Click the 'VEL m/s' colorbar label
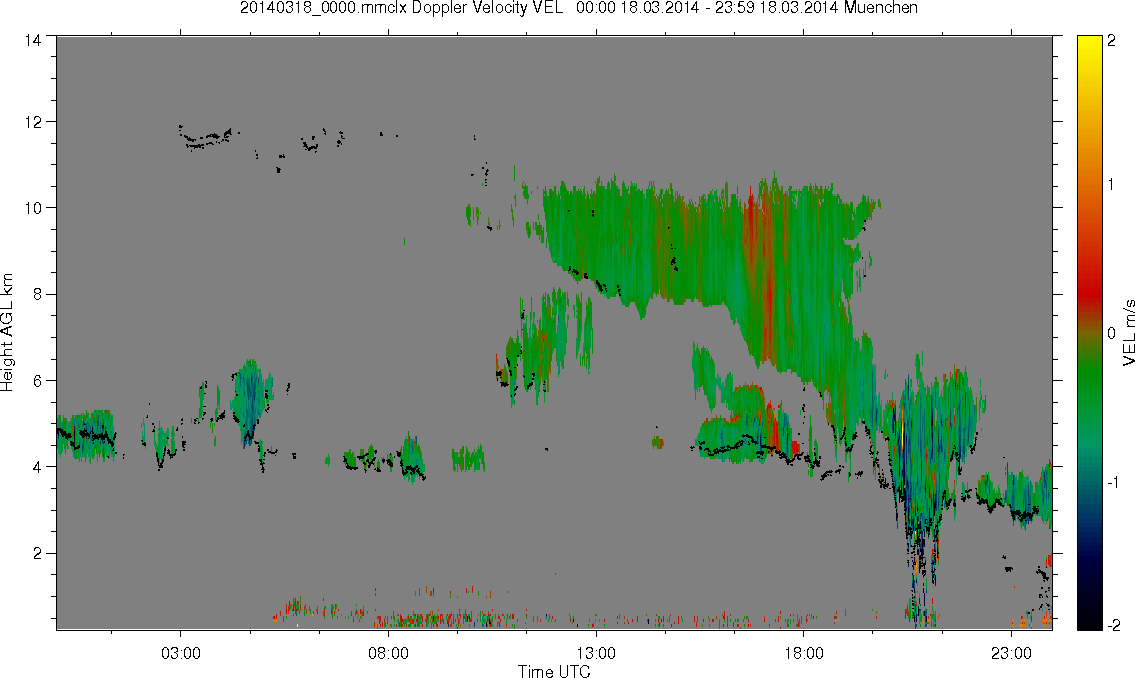 tap(1128, 333)
